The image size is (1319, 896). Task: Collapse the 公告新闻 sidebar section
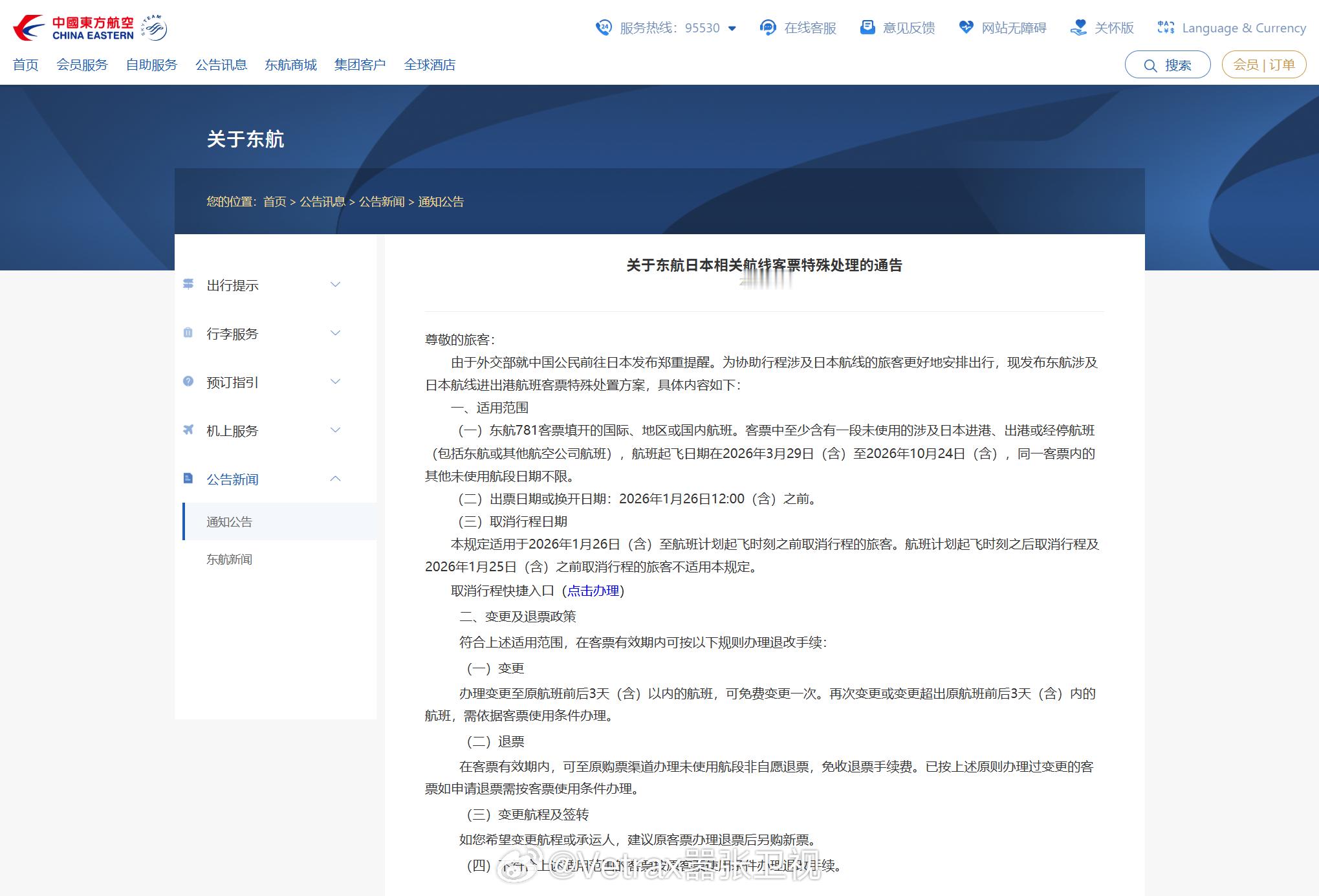tap(335, 479)
